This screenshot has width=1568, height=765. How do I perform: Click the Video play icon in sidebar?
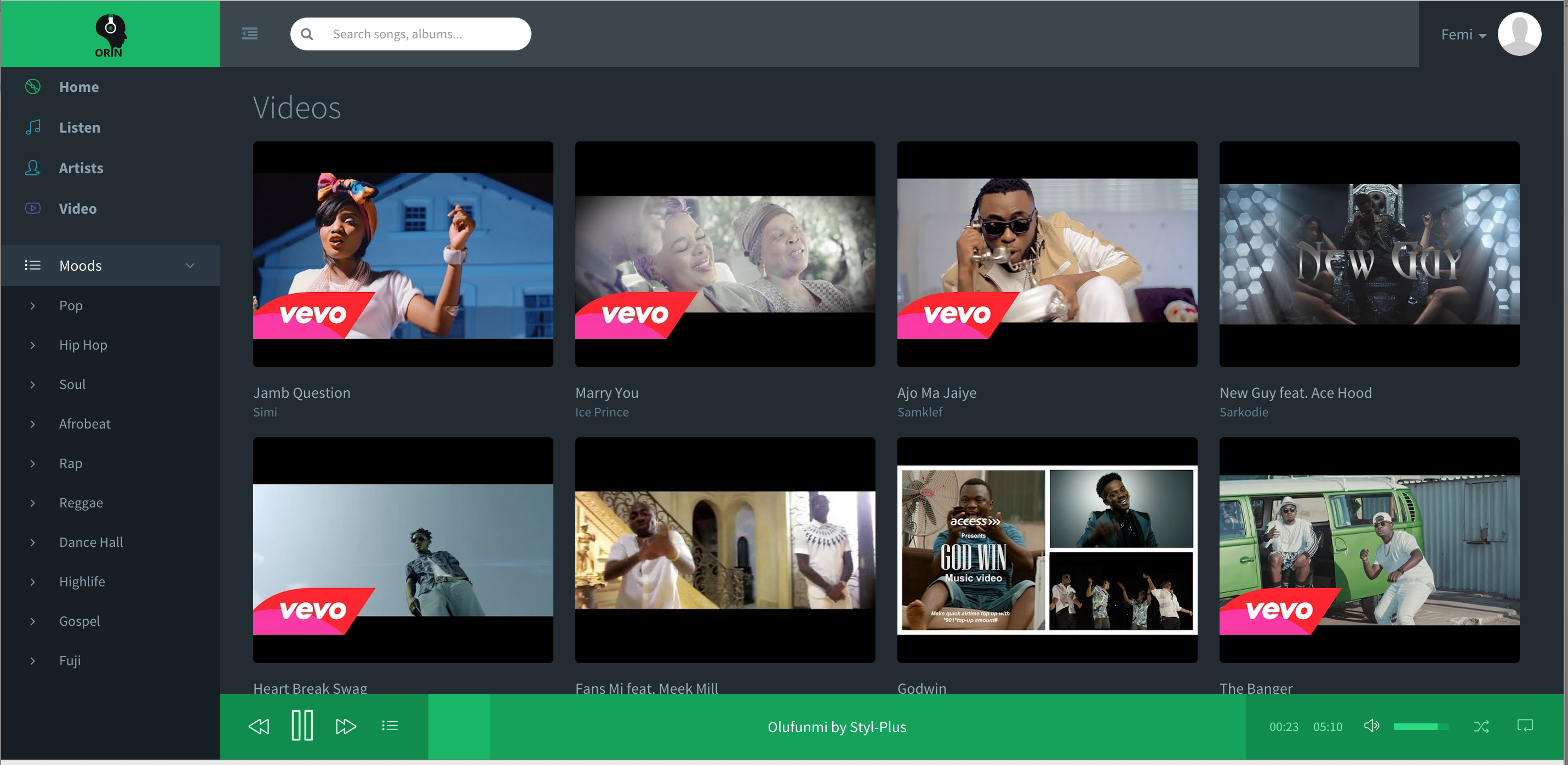pos(33,208)
